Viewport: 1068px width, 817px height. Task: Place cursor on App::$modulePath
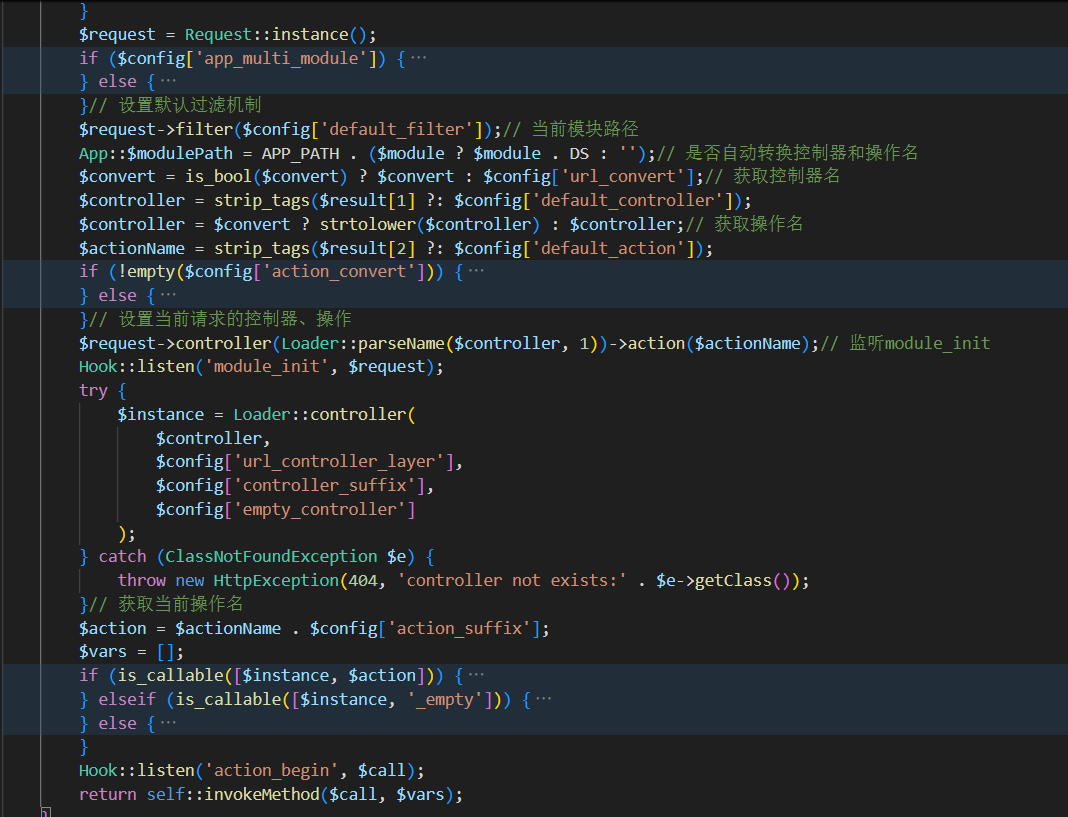[x=155, y=153]
